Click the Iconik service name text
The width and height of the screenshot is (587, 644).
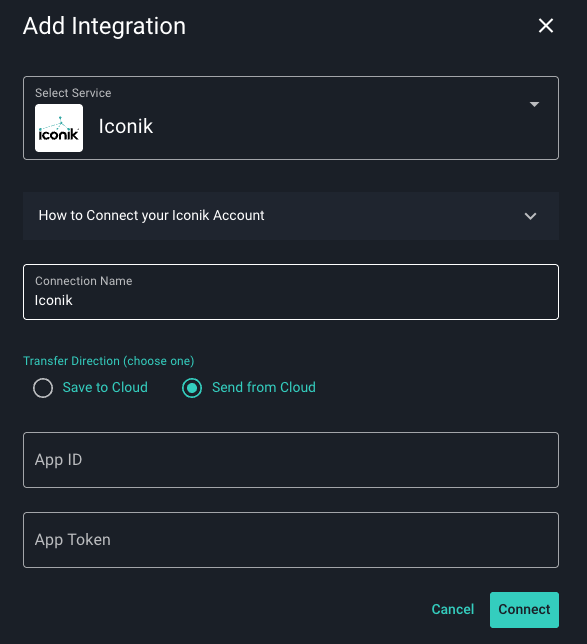pos(126,126)
